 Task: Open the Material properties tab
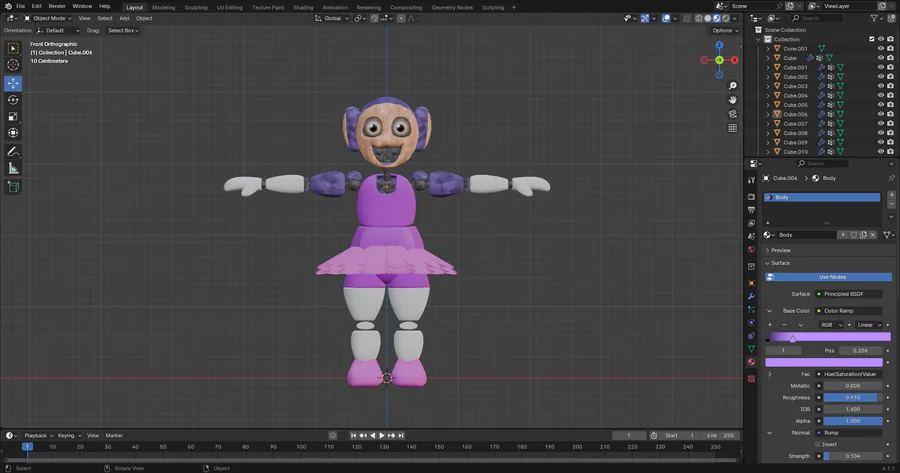click(x=751, y=362)
